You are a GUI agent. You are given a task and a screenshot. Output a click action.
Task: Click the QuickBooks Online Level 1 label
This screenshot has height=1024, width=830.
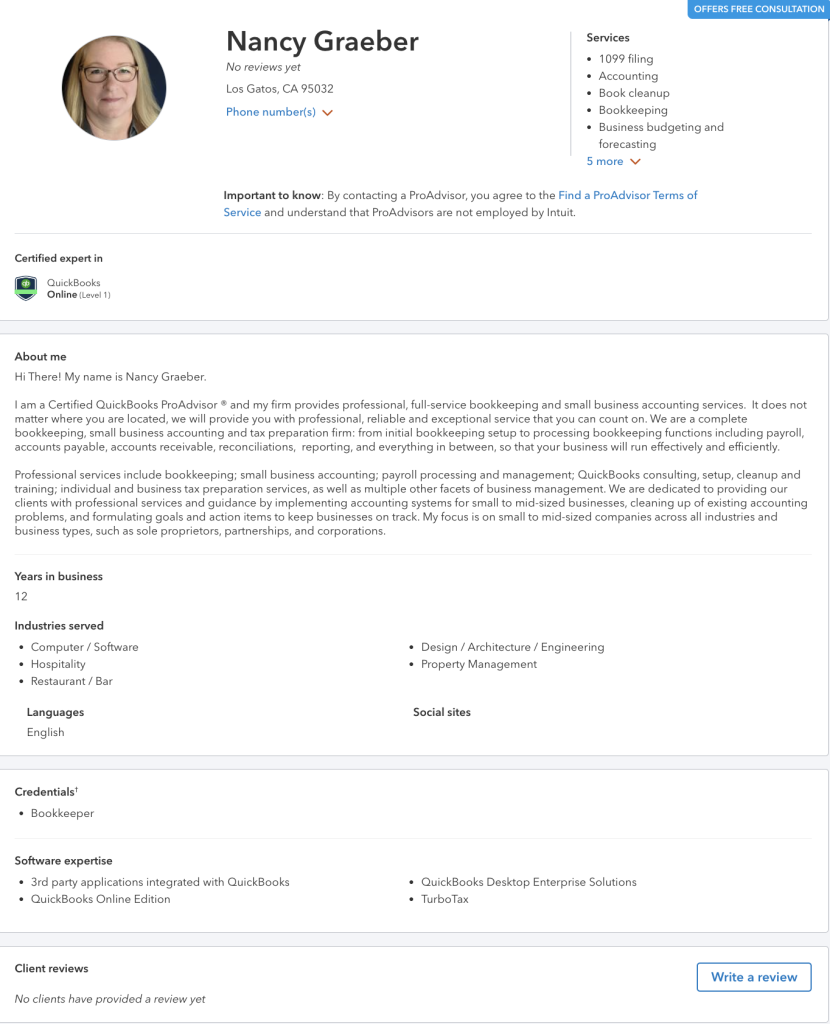click(78, 289)
